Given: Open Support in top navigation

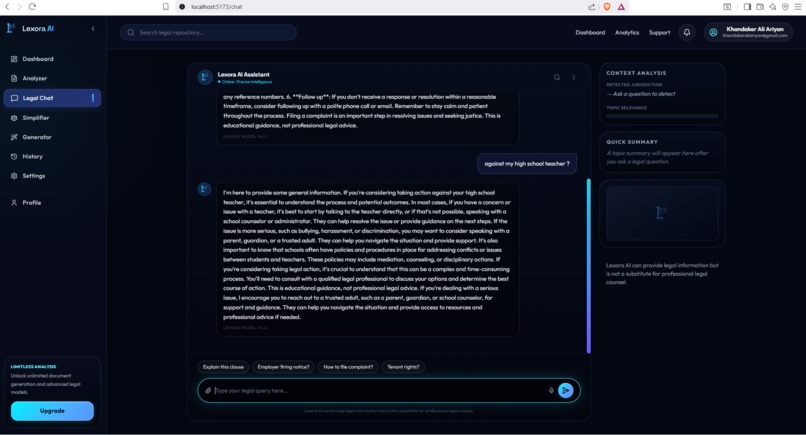Looking at the screenshot, I should click(660, 32).
